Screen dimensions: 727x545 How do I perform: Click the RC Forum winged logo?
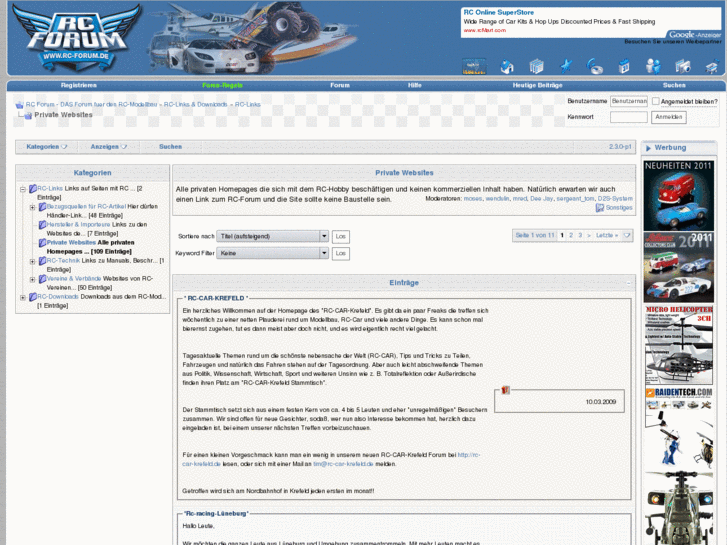tap(77, 37)
